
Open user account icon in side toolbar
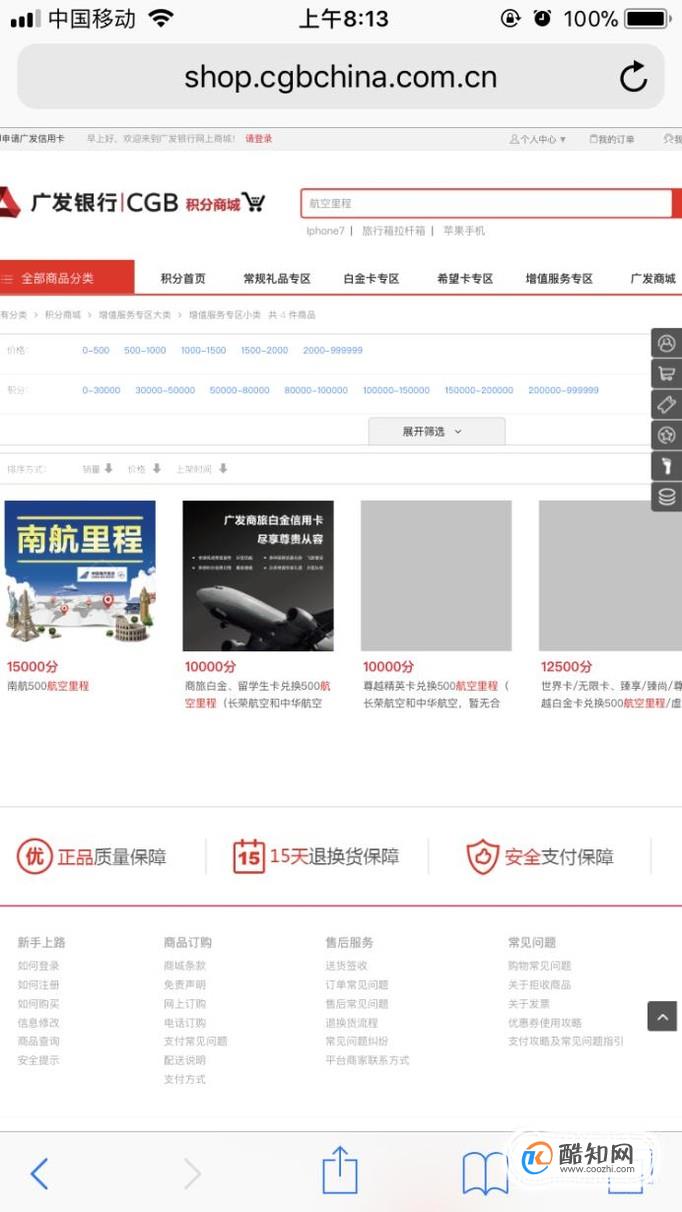666,344
